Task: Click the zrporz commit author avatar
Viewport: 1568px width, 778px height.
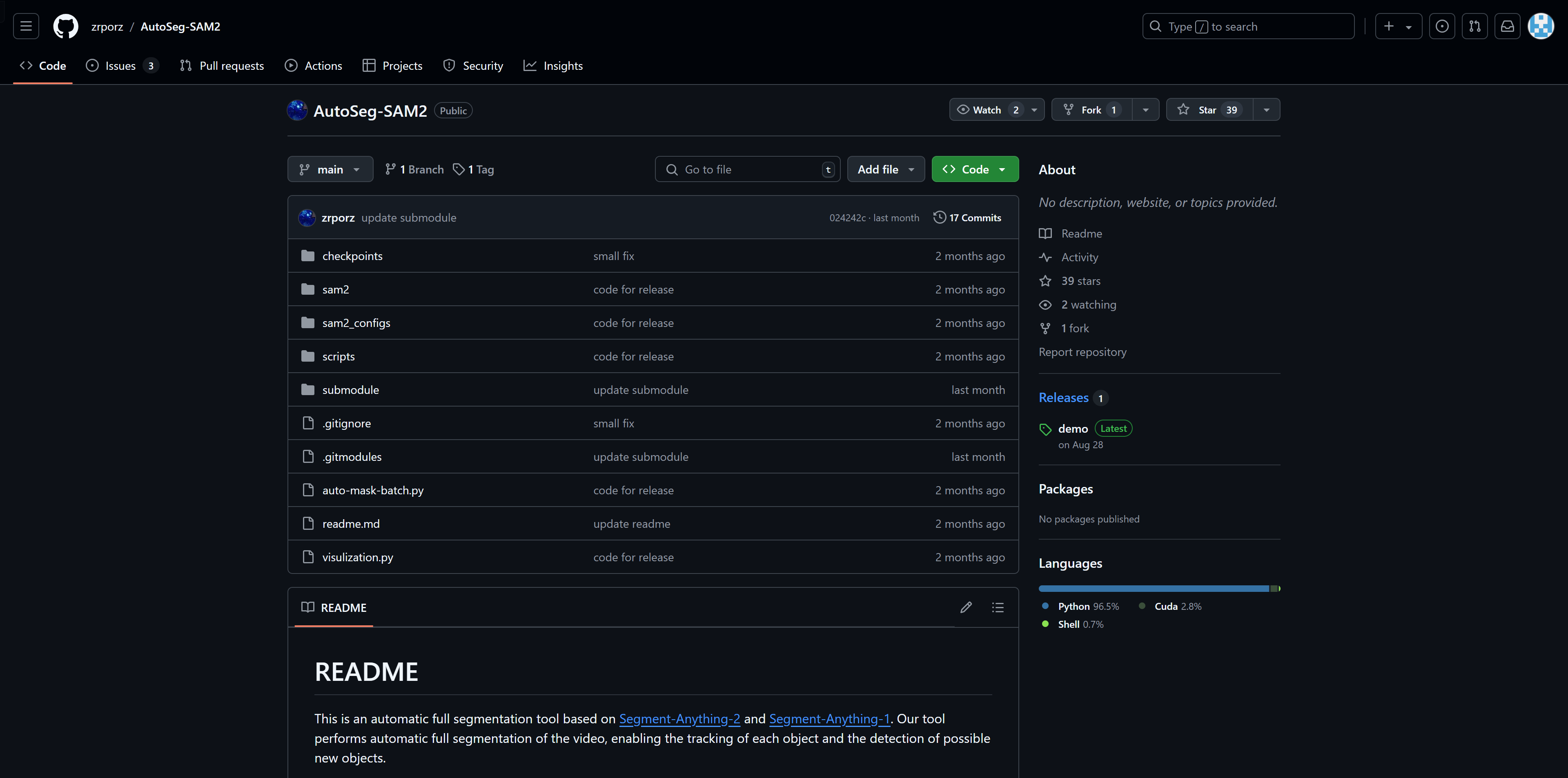Action: tap(307, 217)
